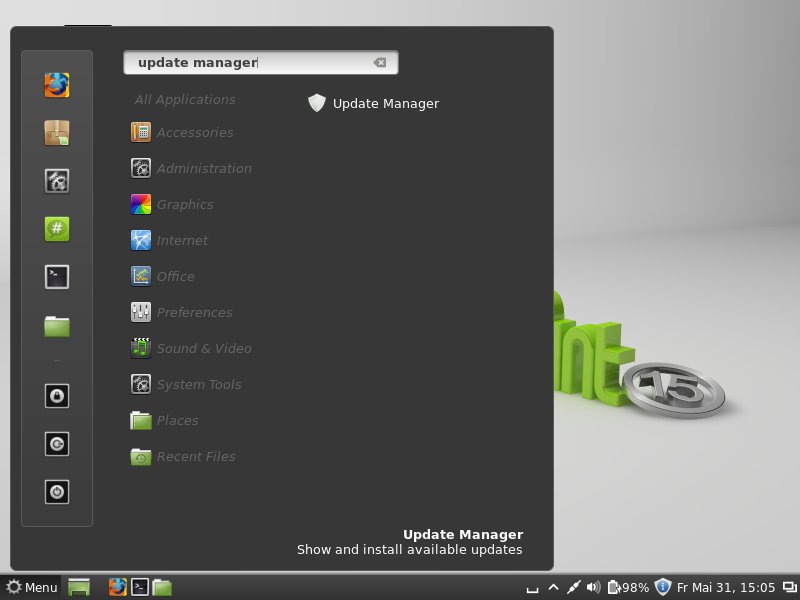Open calendar from the clock Fr Mai 31, 15:05

pos(726,588)
